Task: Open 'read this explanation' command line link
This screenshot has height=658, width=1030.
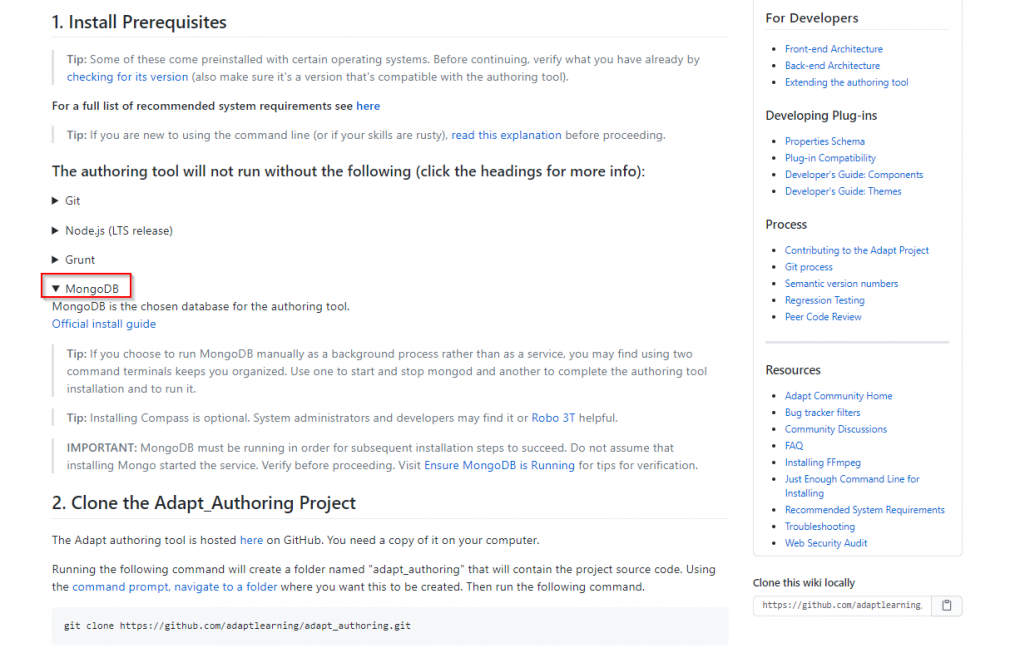Action: pyautogui.click(x=506, y=135)
